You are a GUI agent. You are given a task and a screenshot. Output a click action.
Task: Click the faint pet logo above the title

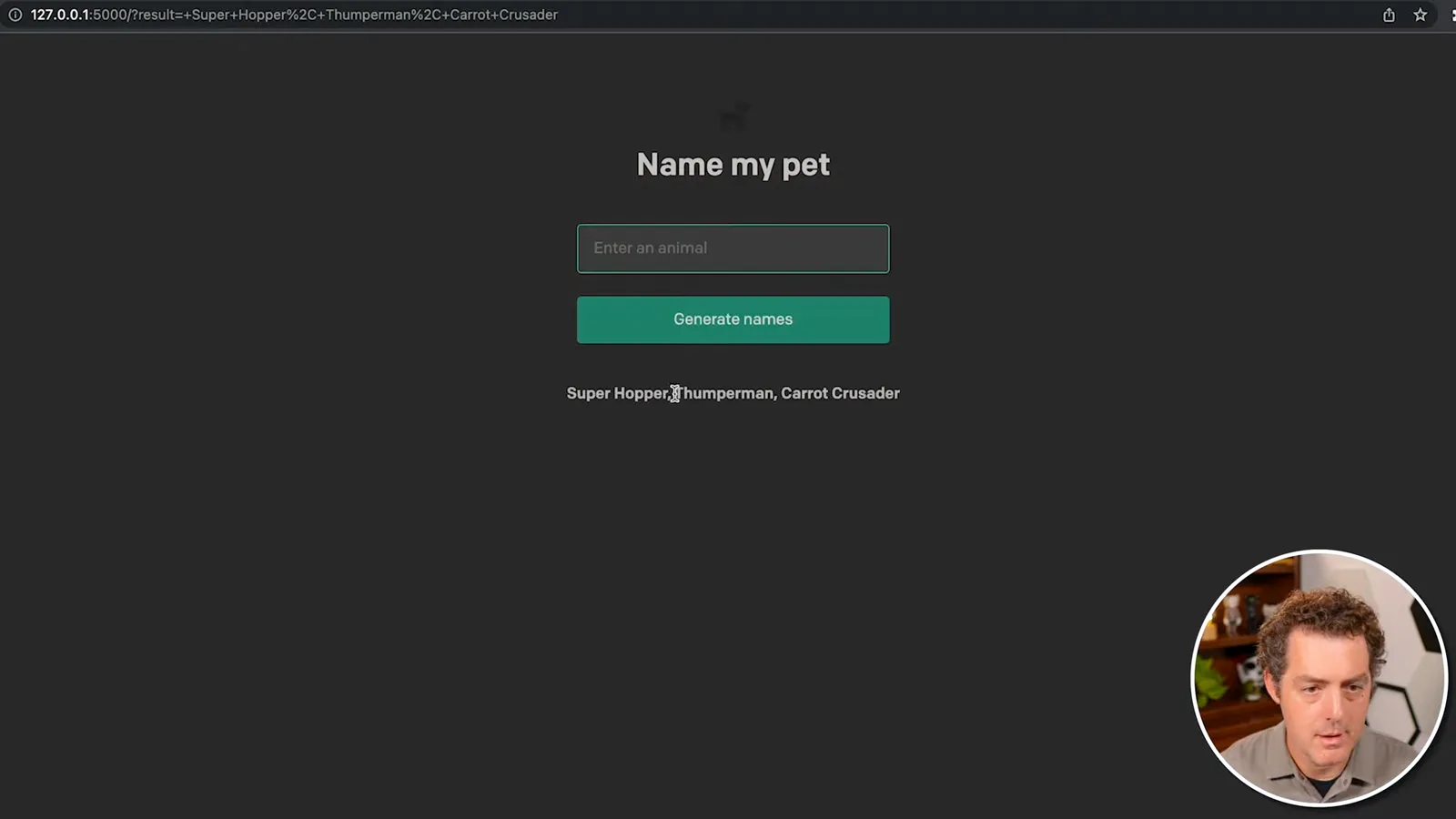point(734,116)
